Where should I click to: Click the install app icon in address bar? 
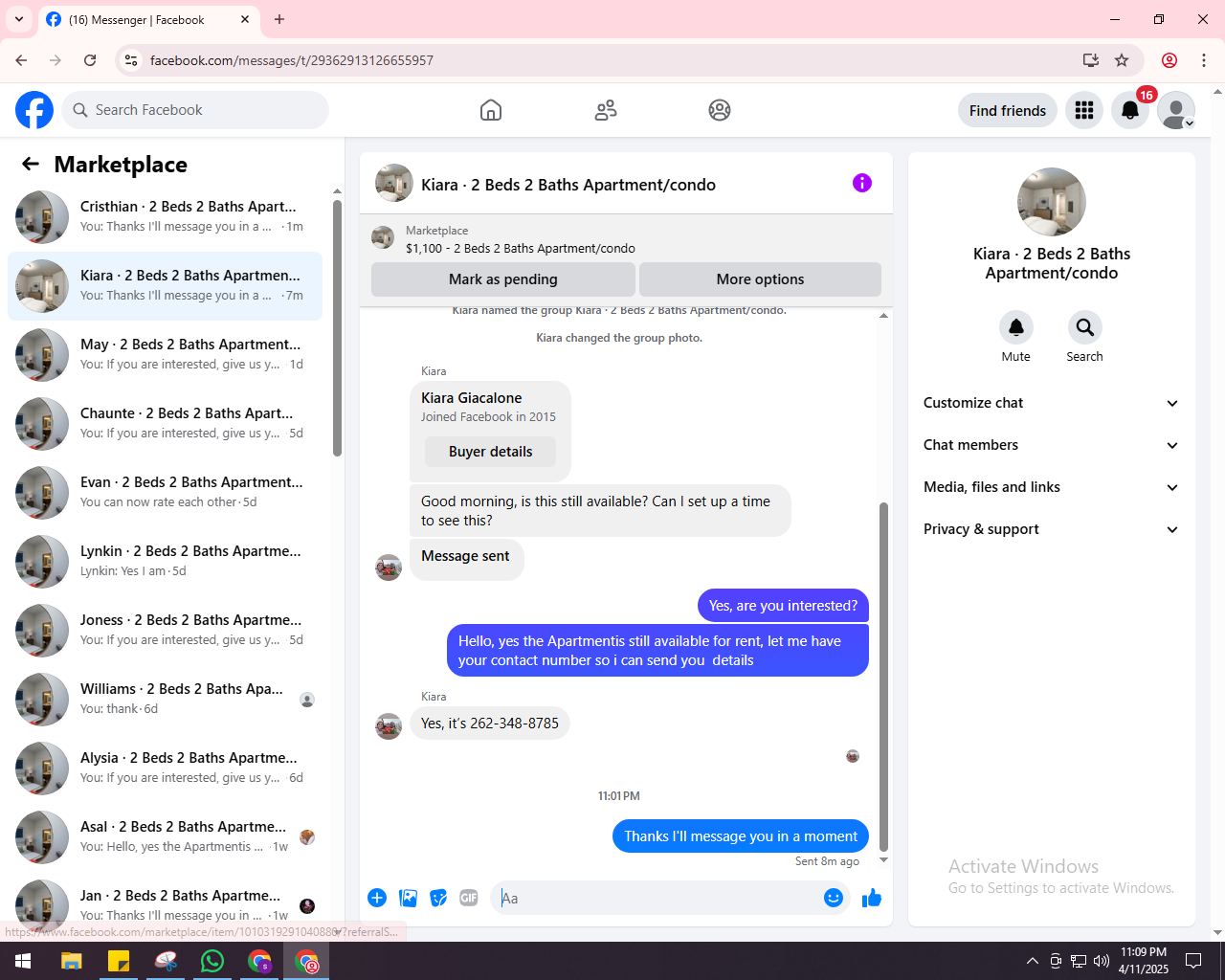(x=1091, y=60)
